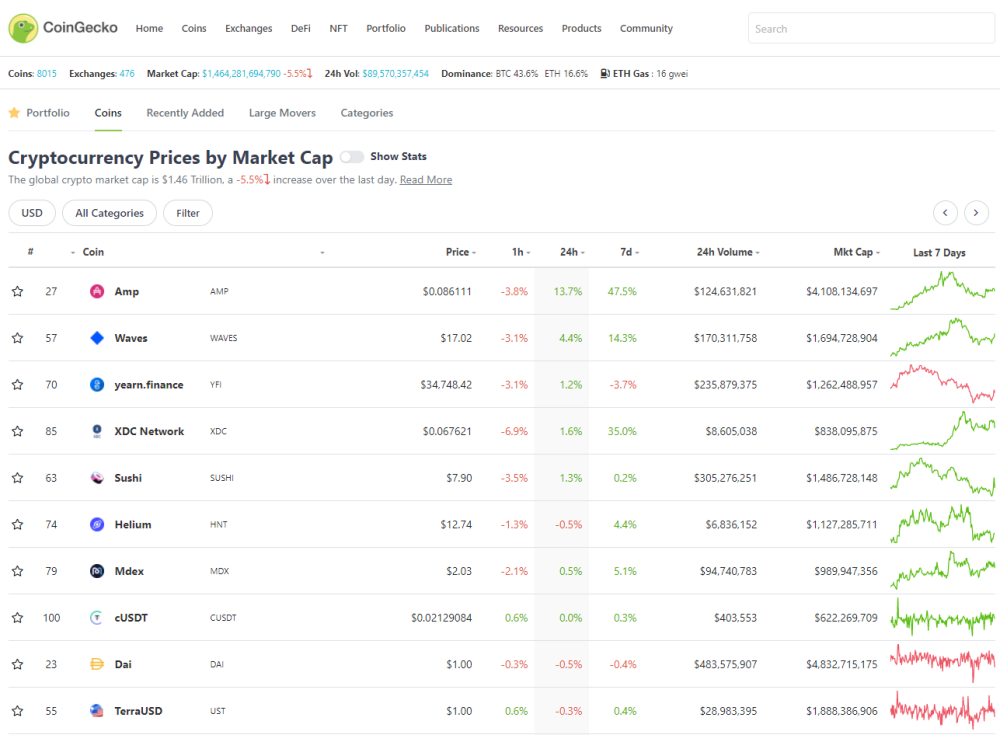Open the Sushi coin name link
The width and height of the screenshot is (1000, 735).
pos(128,478)
